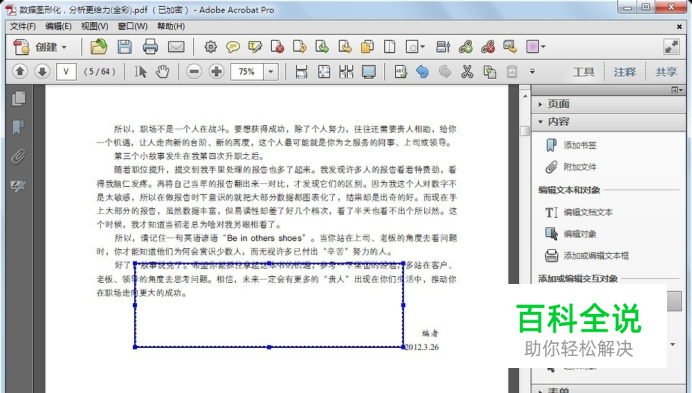Toggle the Comment (注释) pane
Screen dimensions: 692x393
(x=625, y=72)
